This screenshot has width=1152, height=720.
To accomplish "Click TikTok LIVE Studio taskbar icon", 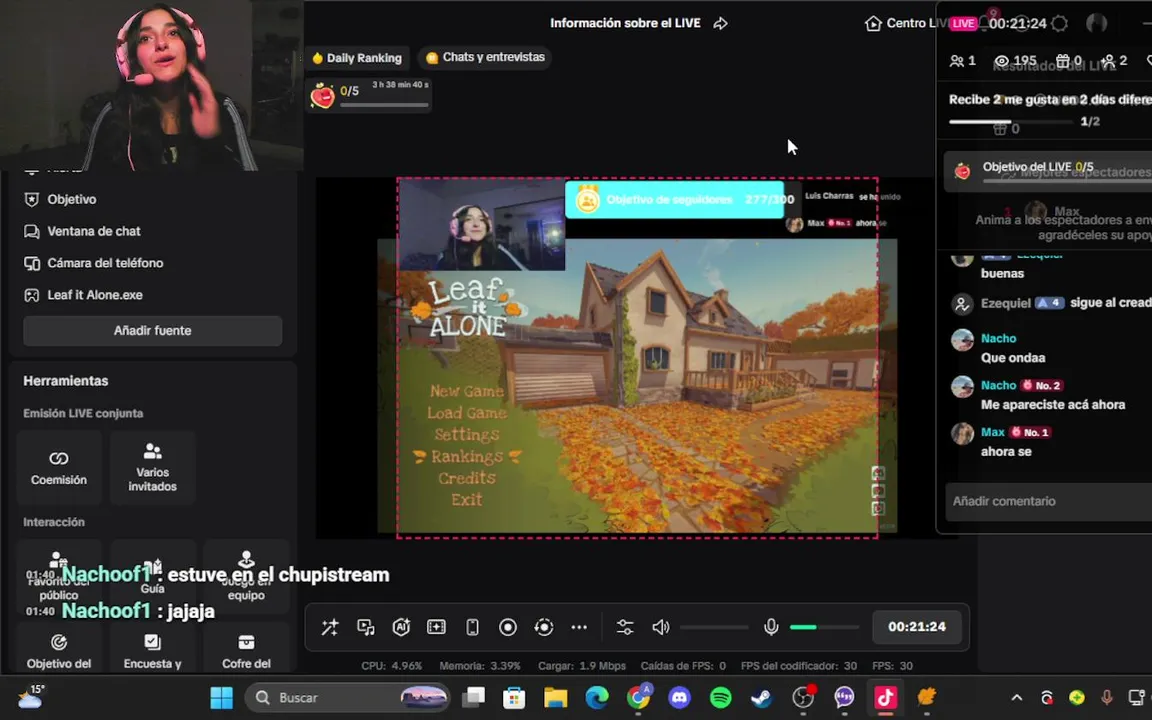I will [885, 697].
